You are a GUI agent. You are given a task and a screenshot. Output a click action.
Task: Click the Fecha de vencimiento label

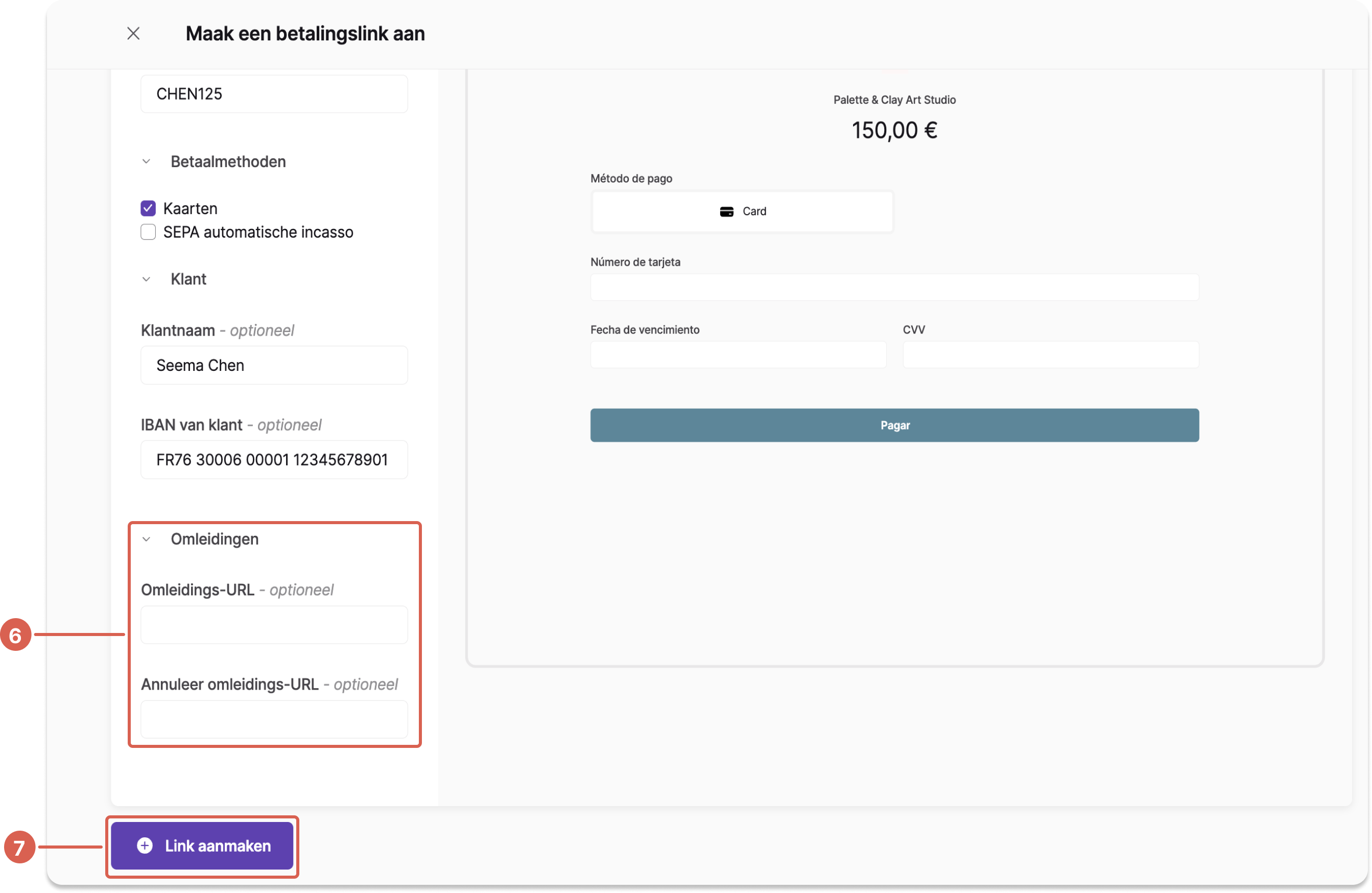coord(645,330)
